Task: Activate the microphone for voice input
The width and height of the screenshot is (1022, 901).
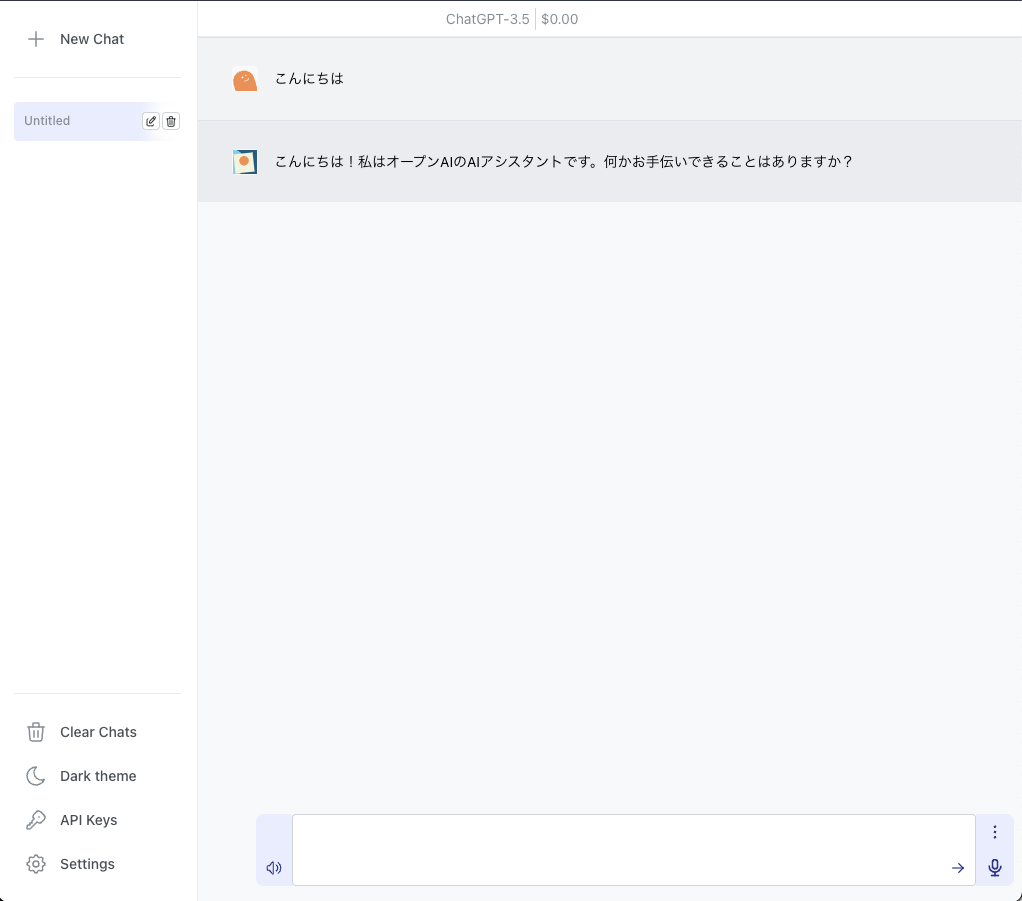Action: coord(994,868)
